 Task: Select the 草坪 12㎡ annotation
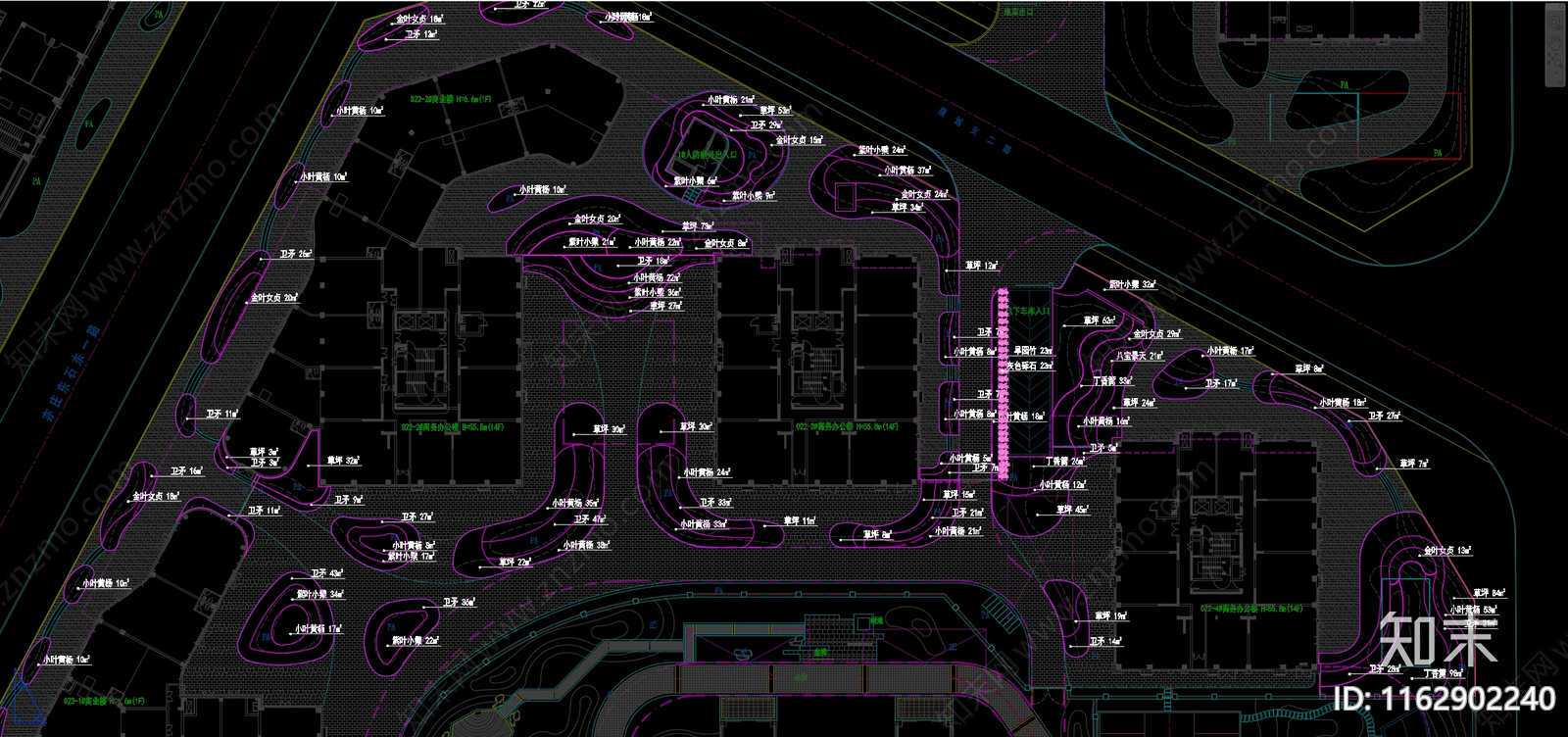pyautogui.click(x=982, y=266)
